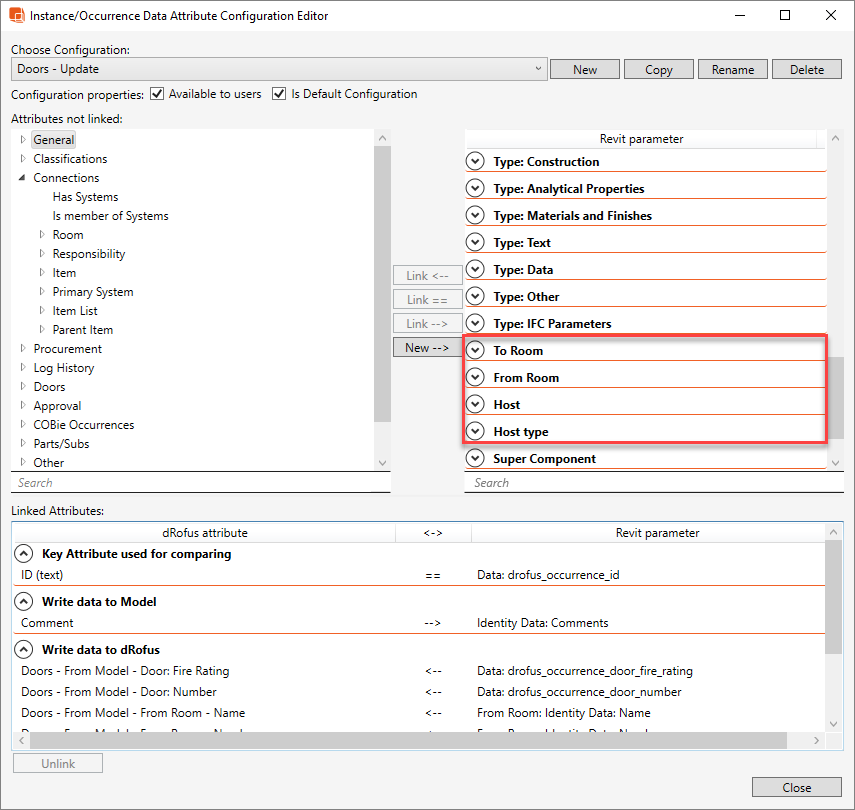The width and height of the screenshot is (855, 810).
Task: Select Has Systems tree item
Action: click(x=85, y=197)
